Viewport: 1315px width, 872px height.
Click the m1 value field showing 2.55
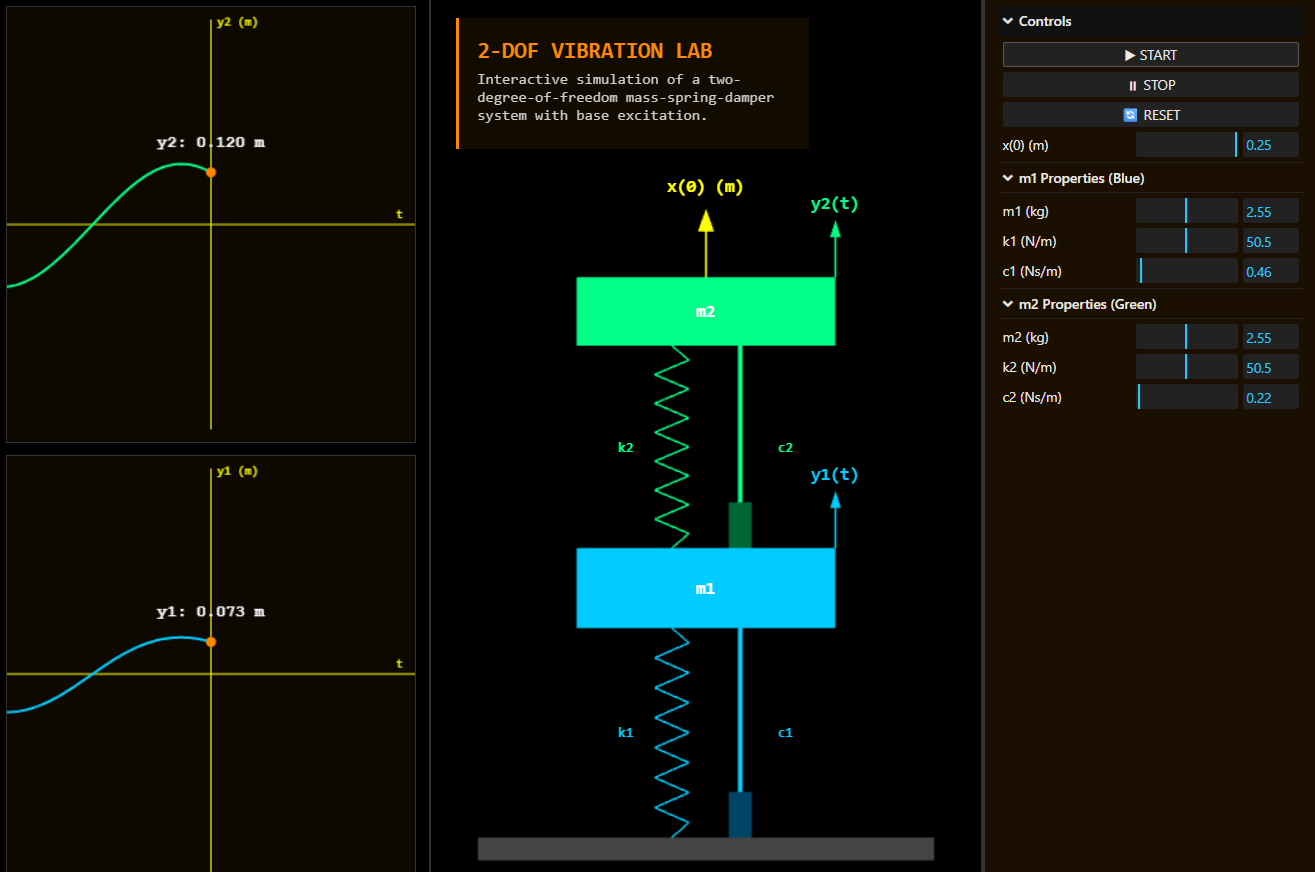click(x=1271, y=211)
